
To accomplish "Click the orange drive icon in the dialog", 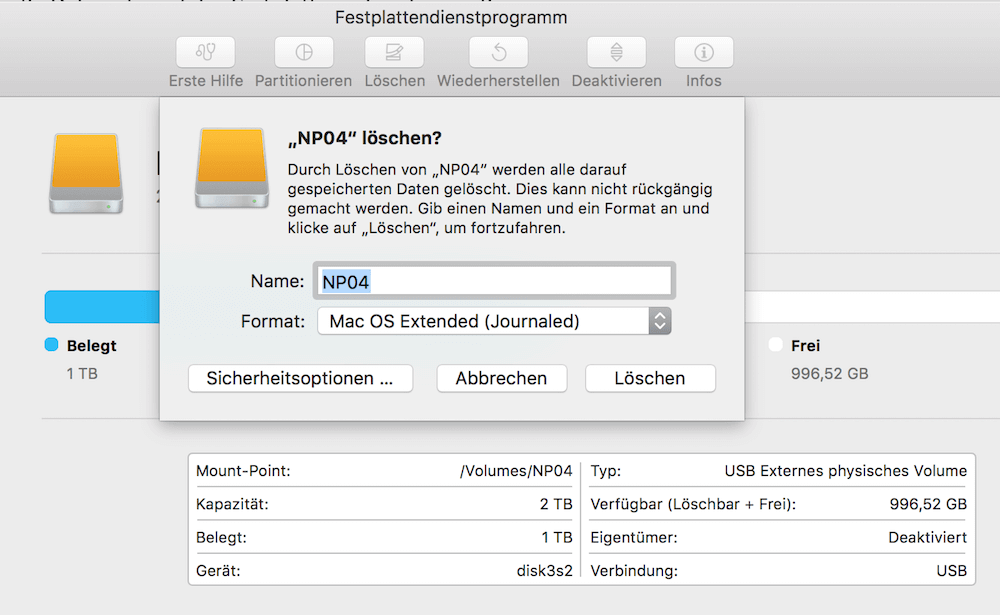I will pyautogui.click(x=231, y=172).
